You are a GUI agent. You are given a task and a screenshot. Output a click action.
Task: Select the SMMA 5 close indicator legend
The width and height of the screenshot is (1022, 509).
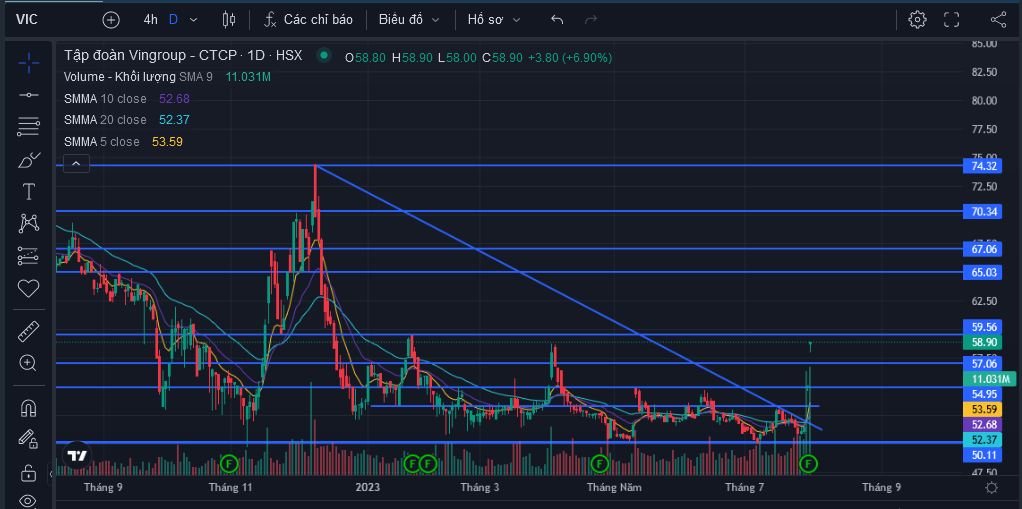102,141
